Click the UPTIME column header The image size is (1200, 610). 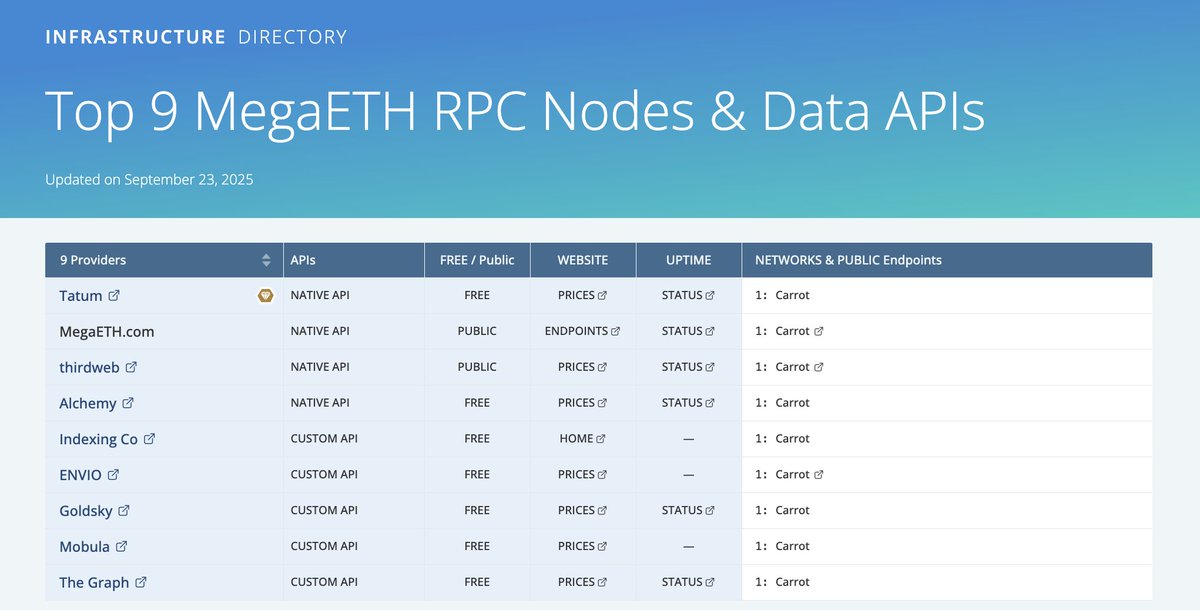(x=689, y=260)
